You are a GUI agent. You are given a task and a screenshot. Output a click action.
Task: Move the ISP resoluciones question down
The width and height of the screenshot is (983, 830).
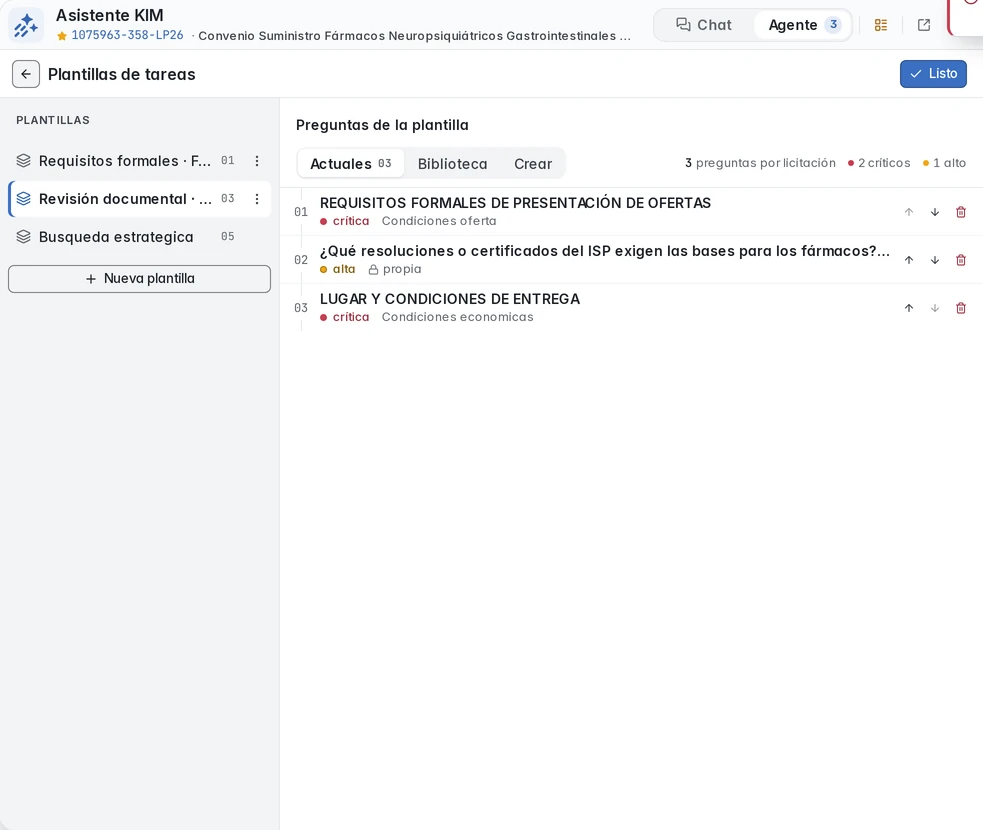click(x=935, y=260)
